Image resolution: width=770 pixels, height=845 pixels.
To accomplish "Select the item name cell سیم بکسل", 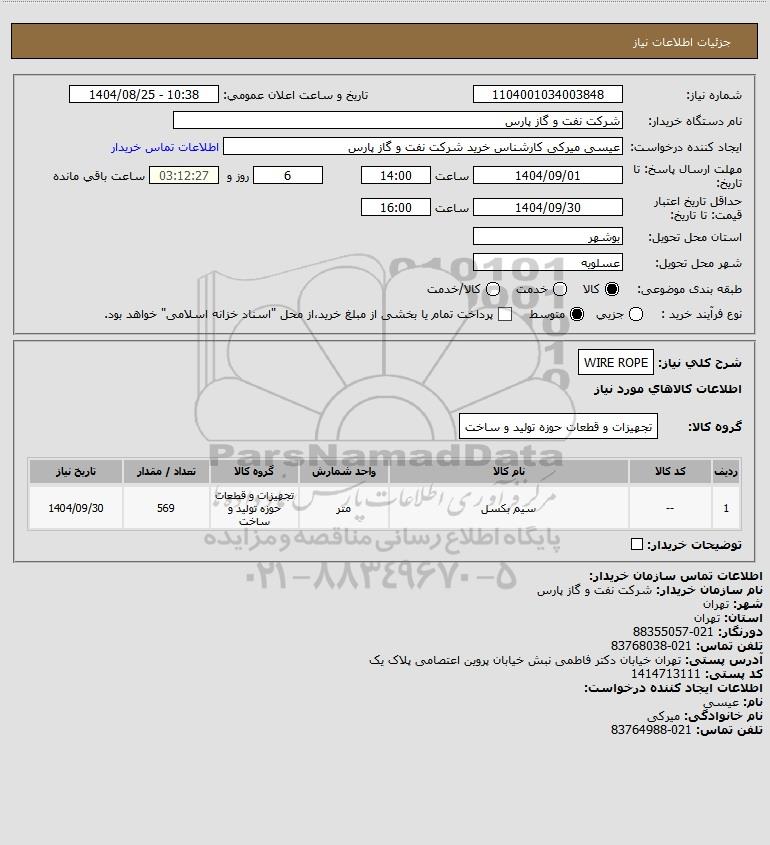I will click(x=509, y=508).
